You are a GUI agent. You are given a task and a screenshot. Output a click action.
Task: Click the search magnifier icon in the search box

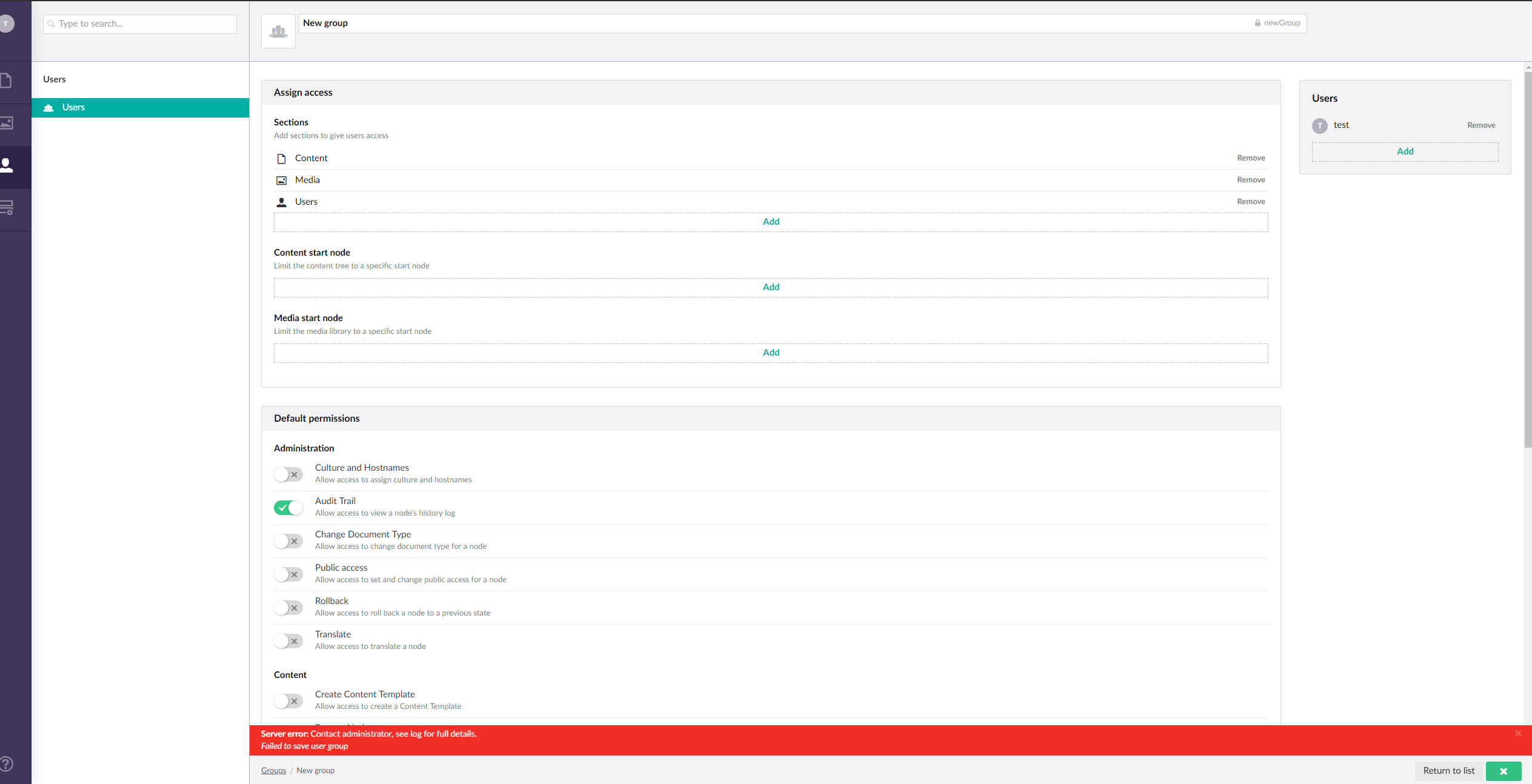52,24
